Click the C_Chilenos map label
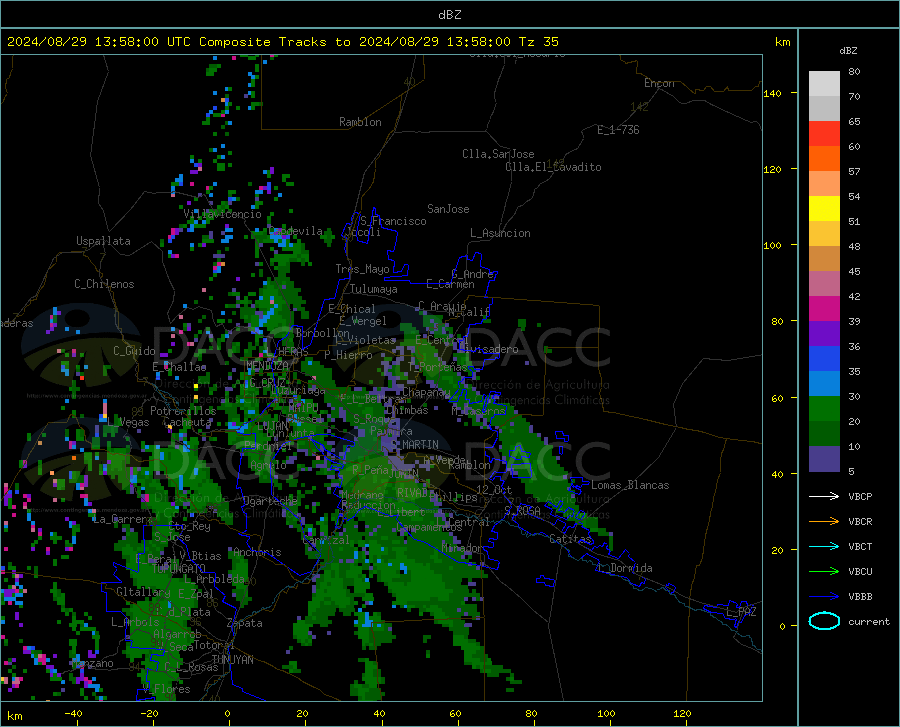 [x=104, y=284]
